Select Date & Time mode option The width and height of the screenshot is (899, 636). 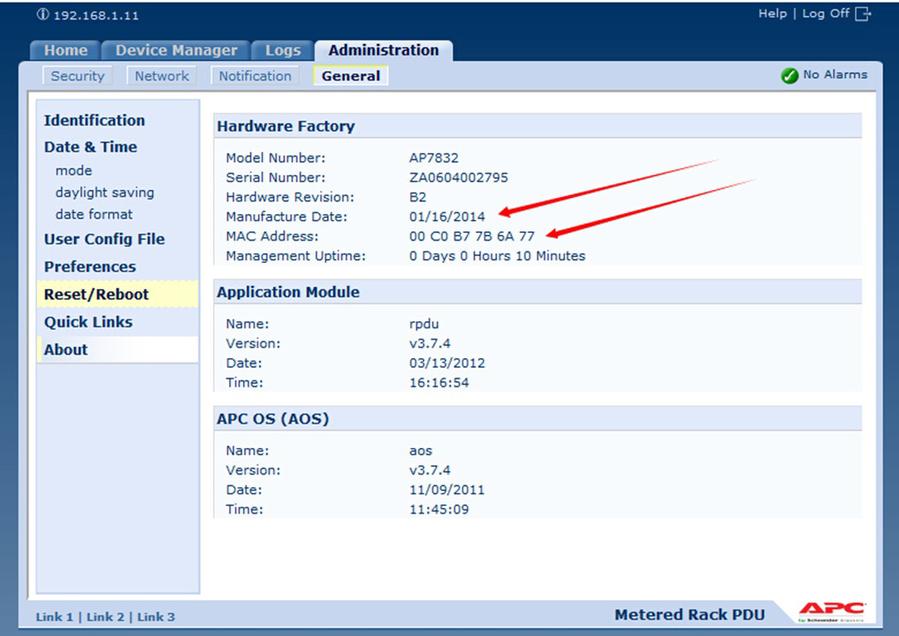(x=73, y=171)
